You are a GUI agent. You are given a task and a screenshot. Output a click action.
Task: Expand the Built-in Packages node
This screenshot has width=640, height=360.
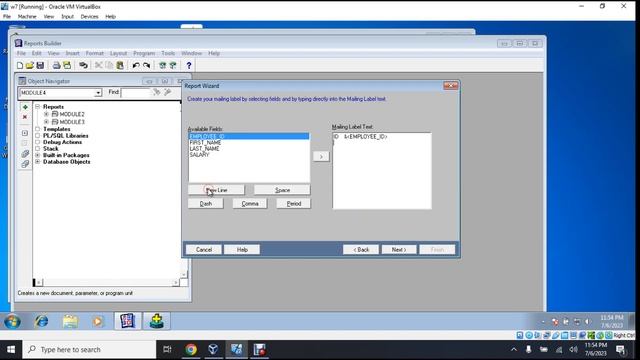(38, 155)
